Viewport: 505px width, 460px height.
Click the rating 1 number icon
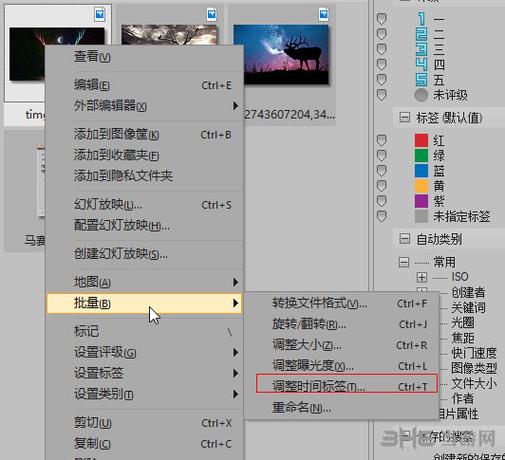422,19
